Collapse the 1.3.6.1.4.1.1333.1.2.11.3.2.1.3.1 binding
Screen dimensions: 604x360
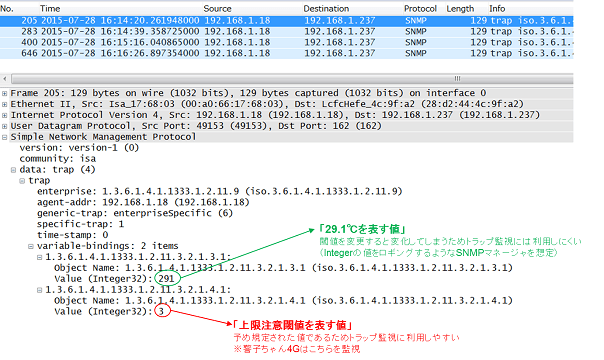pos(39,257)
